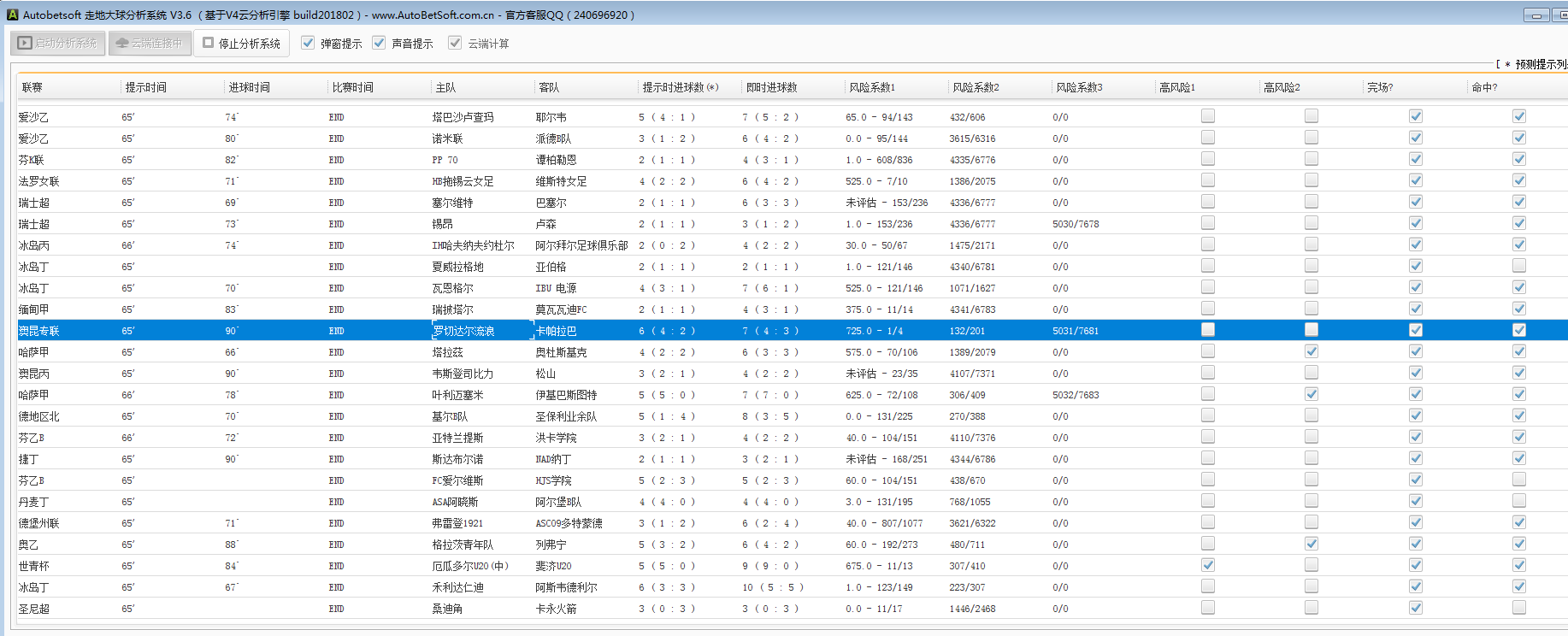Click the 启动分析系统 start button
Screen dimensions: 1568x636
click(x=58, y=43)
